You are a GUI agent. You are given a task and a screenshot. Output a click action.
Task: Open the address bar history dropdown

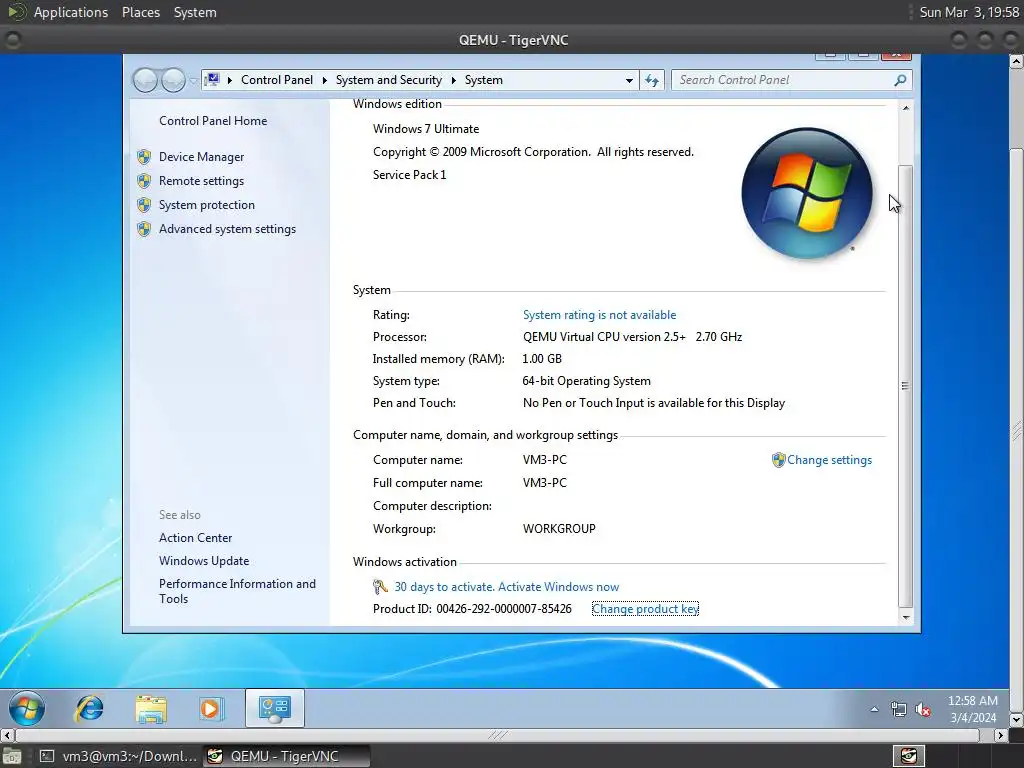(x=629, y=80)
